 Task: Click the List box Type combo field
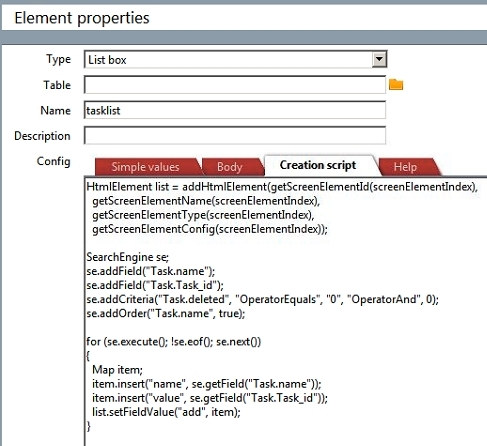pyautogui.click(x=235, y=60)
